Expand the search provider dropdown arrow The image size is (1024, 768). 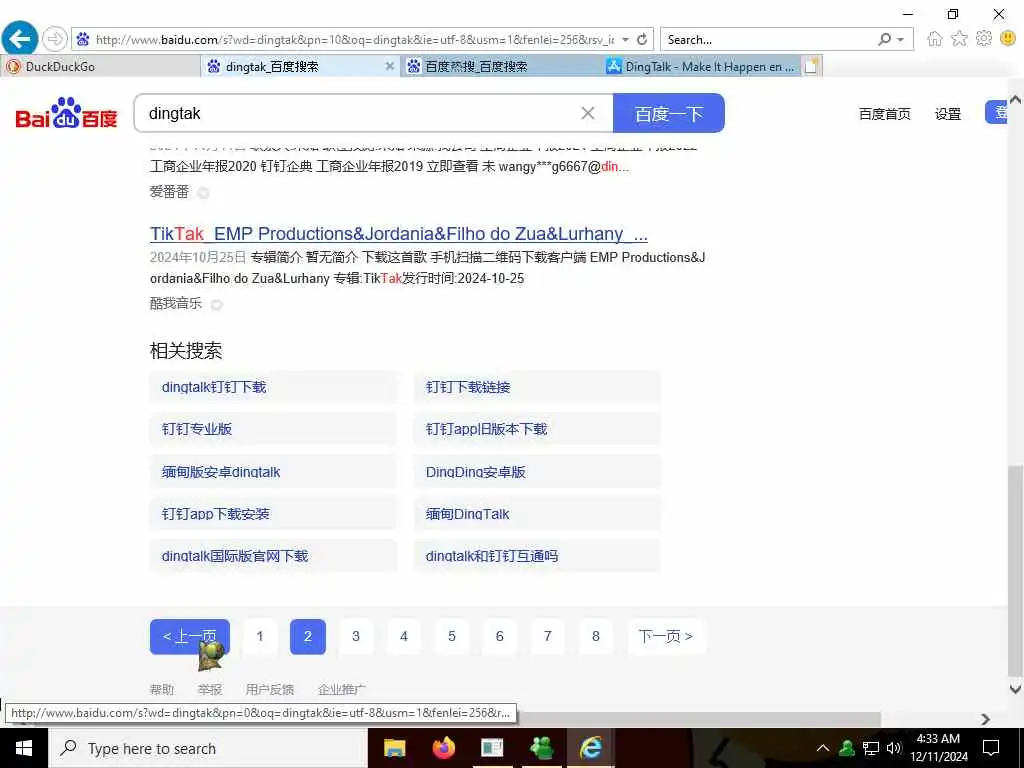coord(901,40)
